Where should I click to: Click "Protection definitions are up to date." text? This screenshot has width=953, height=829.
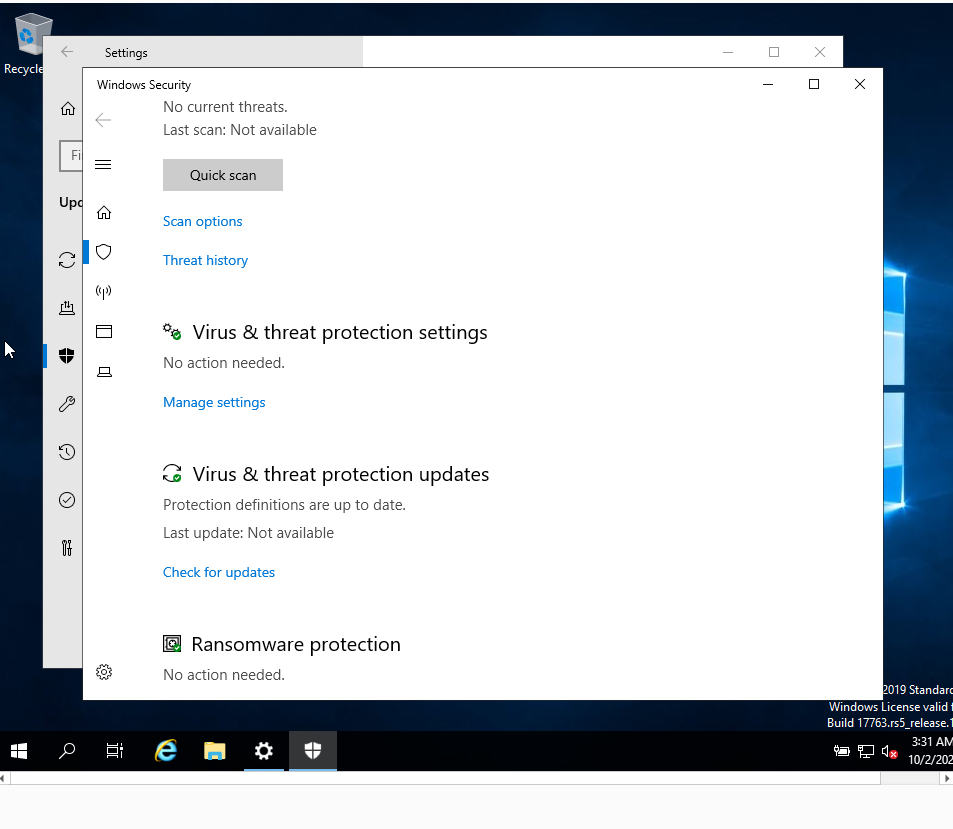point(284,505)
